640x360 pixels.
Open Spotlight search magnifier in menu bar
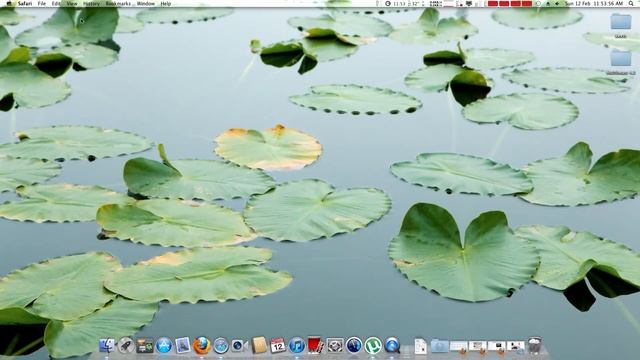click(631, 3)
